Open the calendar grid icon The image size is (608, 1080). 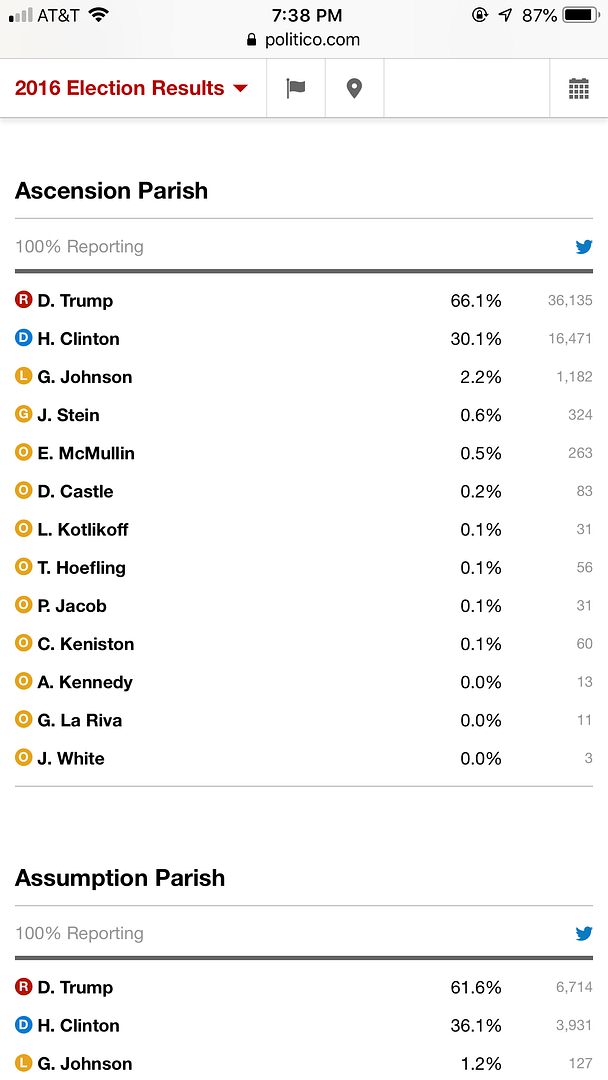click(x=579, y=88)
